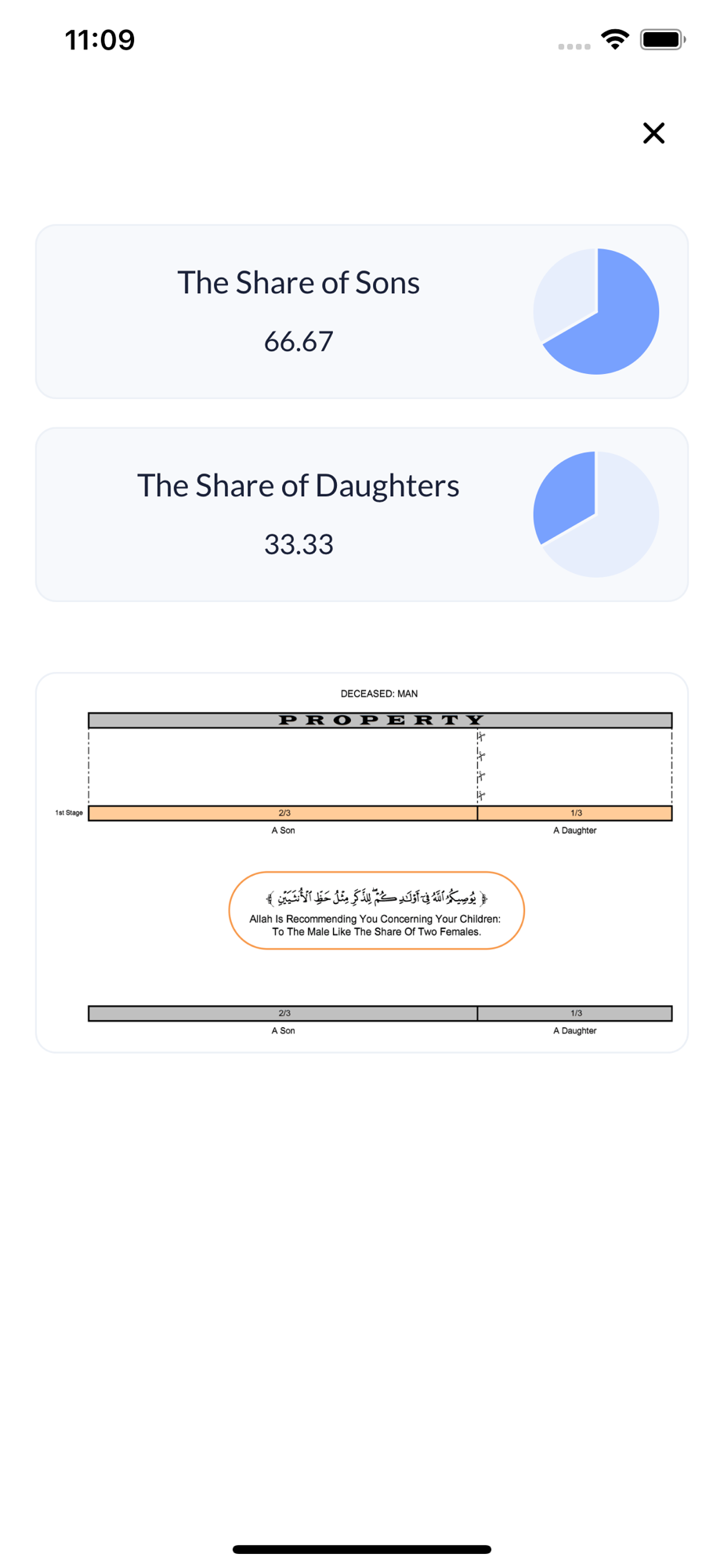Screen dimensions: 724x1568
Task: Close the results screen with X
Action: 653,133
